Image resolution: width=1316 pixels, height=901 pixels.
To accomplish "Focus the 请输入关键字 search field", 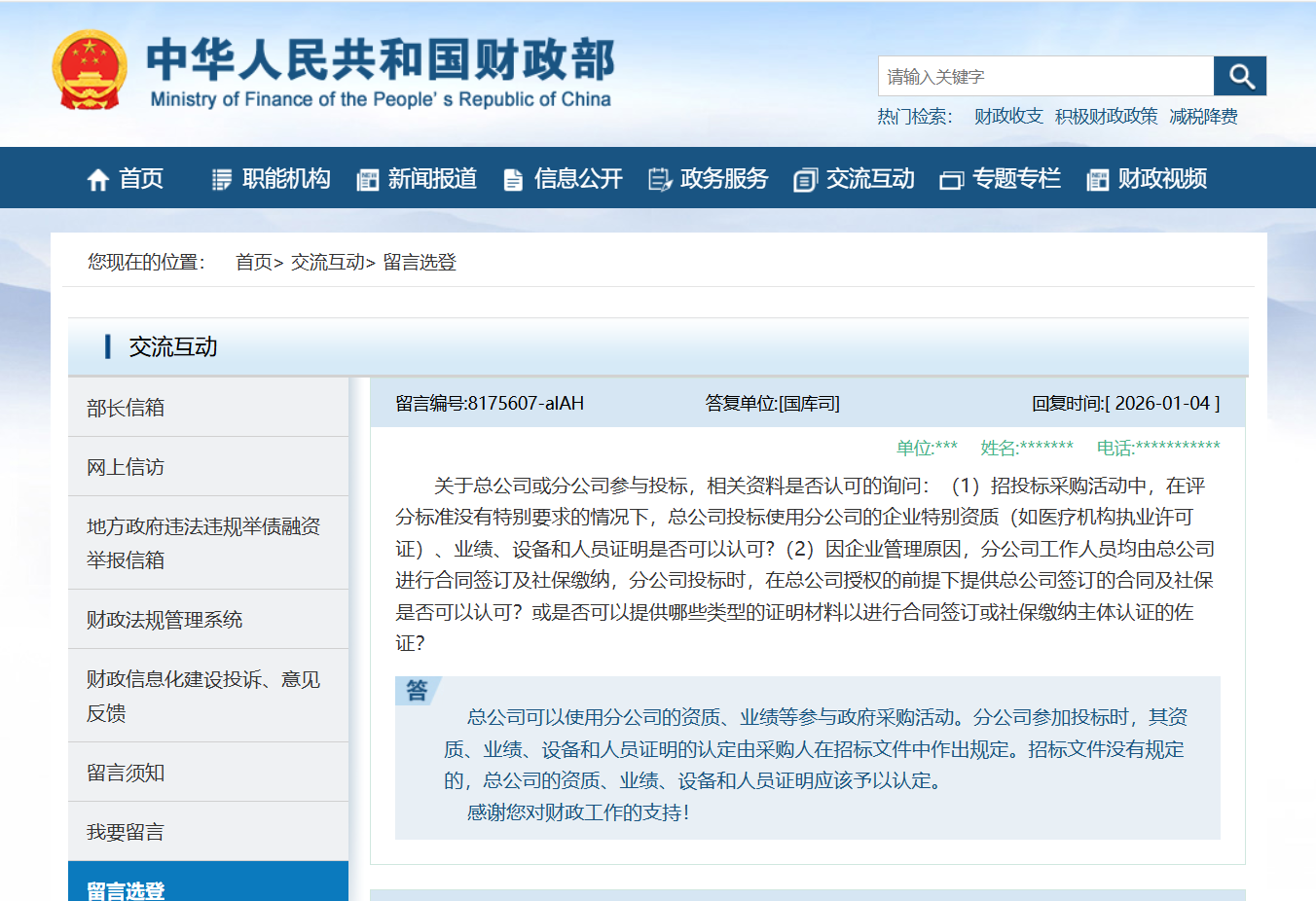I will click(x=1046, y=76).
